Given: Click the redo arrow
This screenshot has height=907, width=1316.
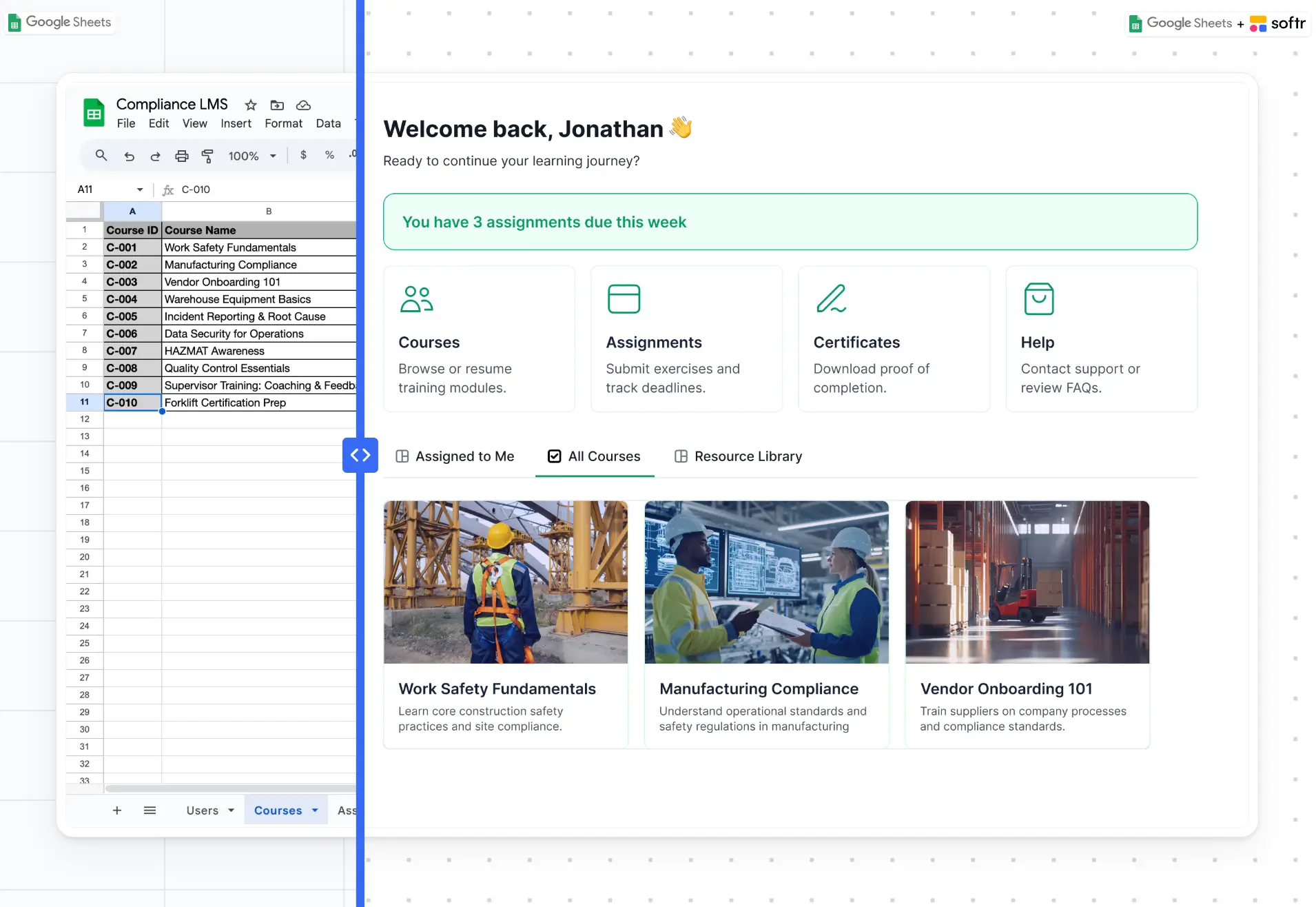Looking at the screenshot, I should [x=155, y=156].
